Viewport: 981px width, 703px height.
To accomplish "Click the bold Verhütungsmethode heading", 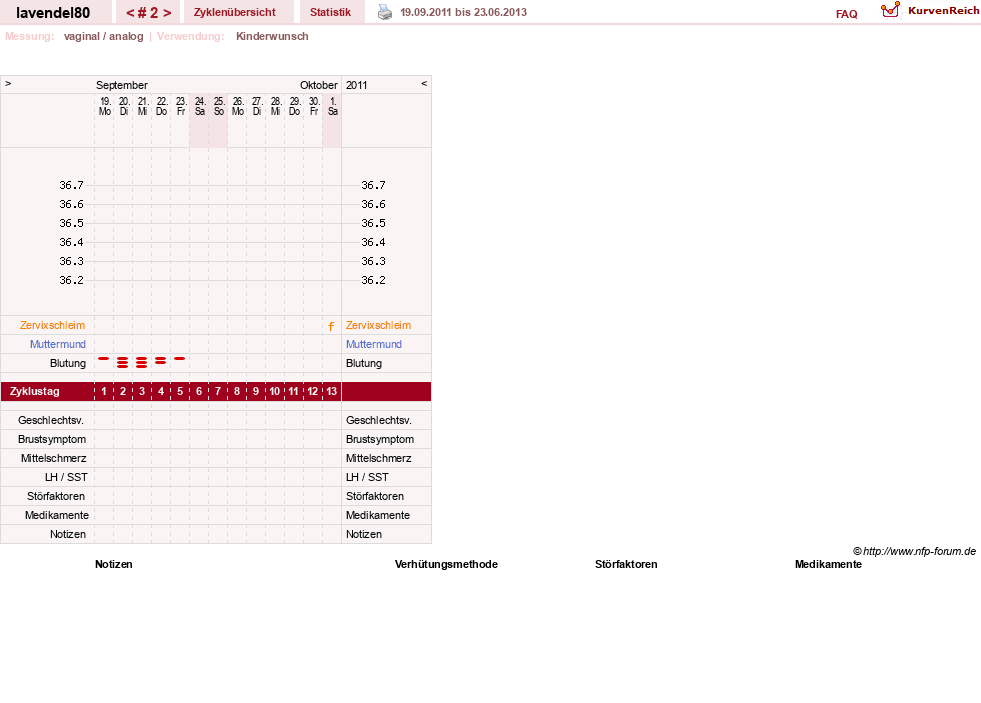I will click(446, 564).
